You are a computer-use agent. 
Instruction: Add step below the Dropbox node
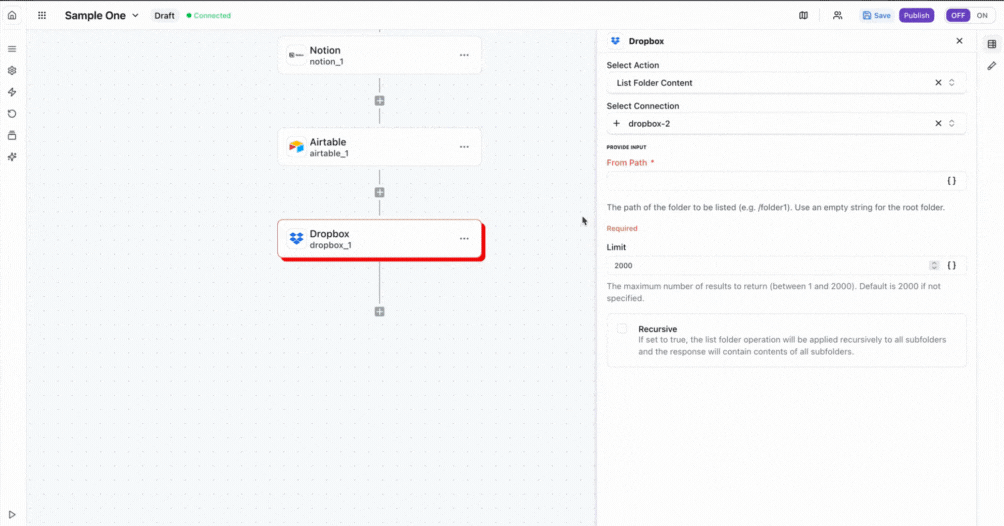(380, 311)
